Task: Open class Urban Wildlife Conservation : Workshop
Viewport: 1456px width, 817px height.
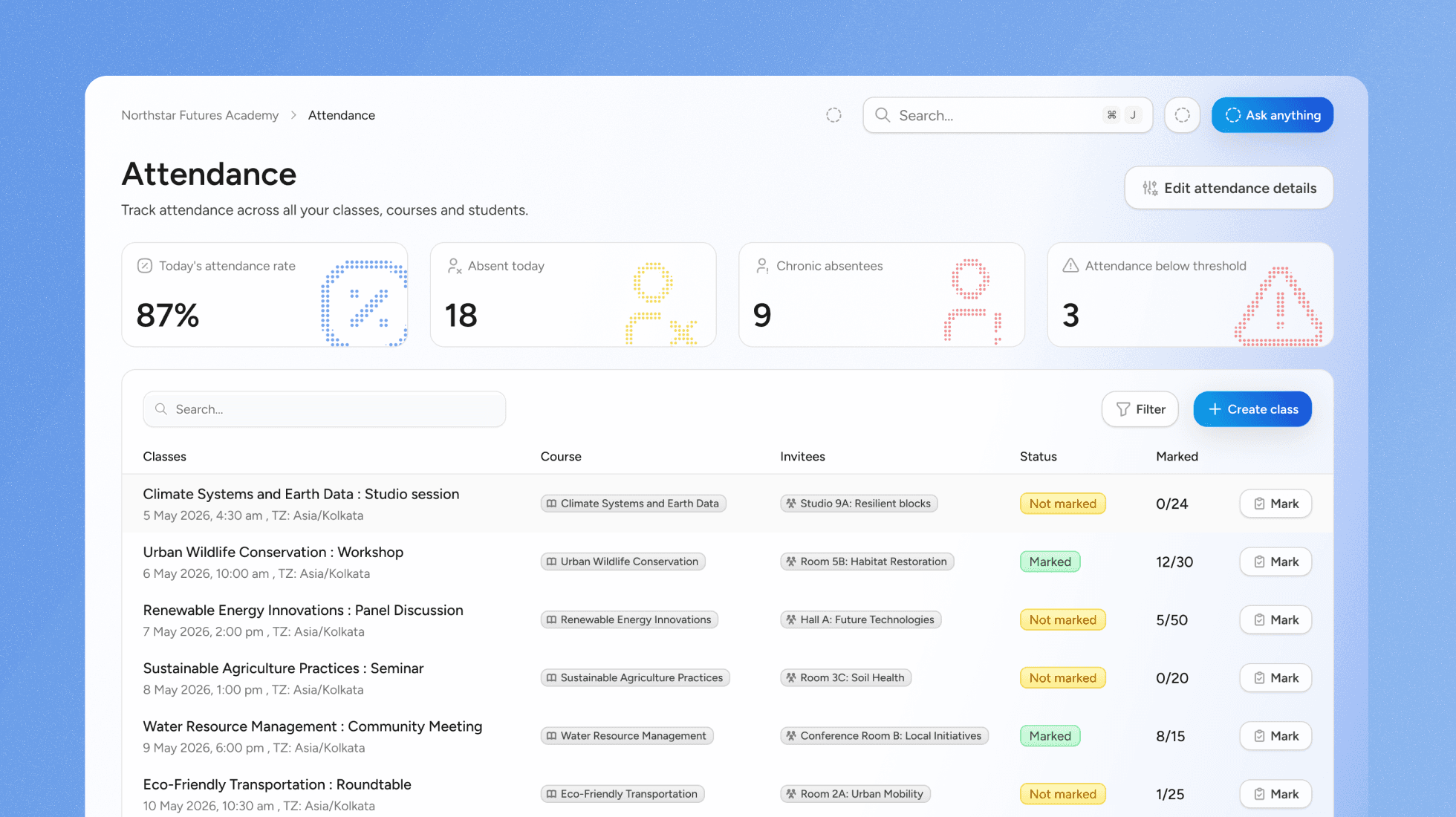Action: tap(273, 552)
